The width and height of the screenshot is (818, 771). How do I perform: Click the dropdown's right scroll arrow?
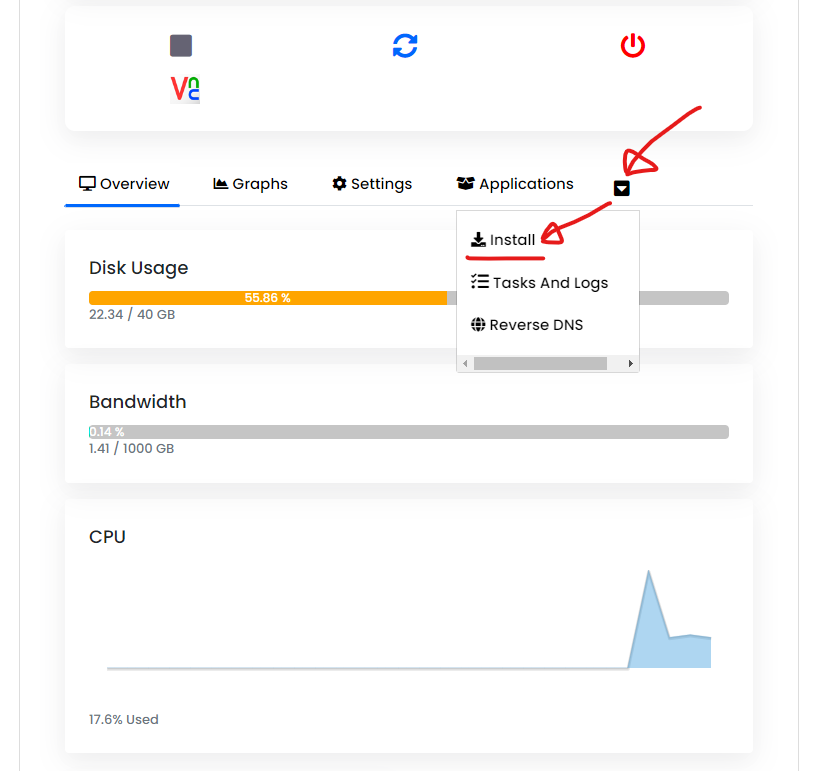(x=631, y=364)
